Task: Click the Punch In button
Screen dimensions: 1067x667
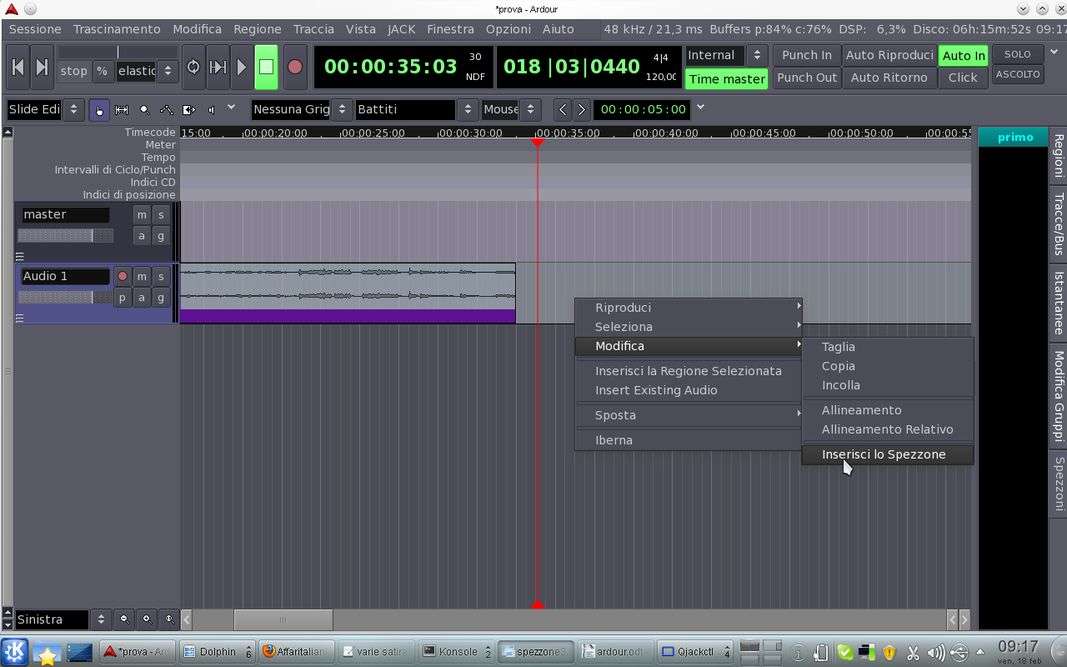Action: [x=806, y=55]
